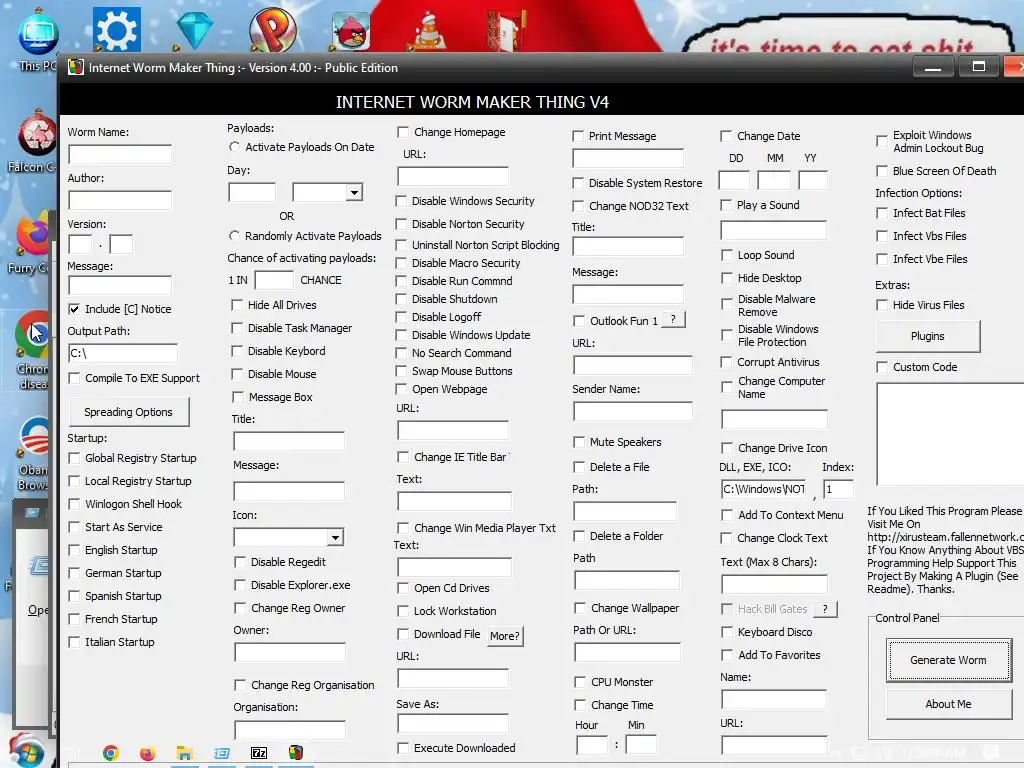Open Chrome from the taskbar
1024x768 pixels.
click(111, 753)
